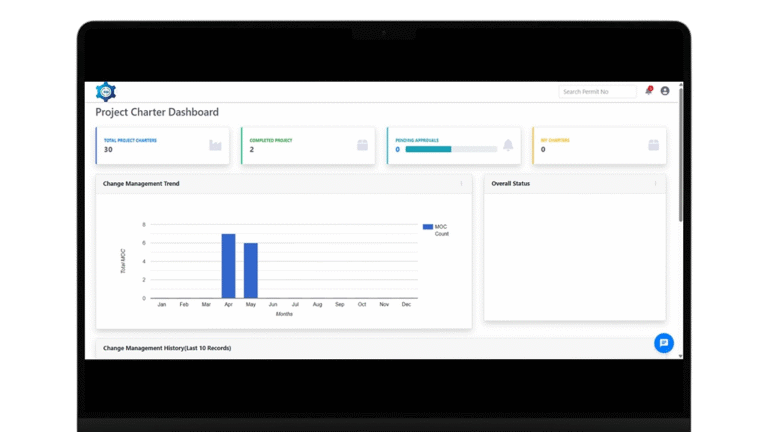The height and width of the screenshot is (432, 768).
Task: Click the factory icon on Total Project Charters
Action: (x=215, y=145)
